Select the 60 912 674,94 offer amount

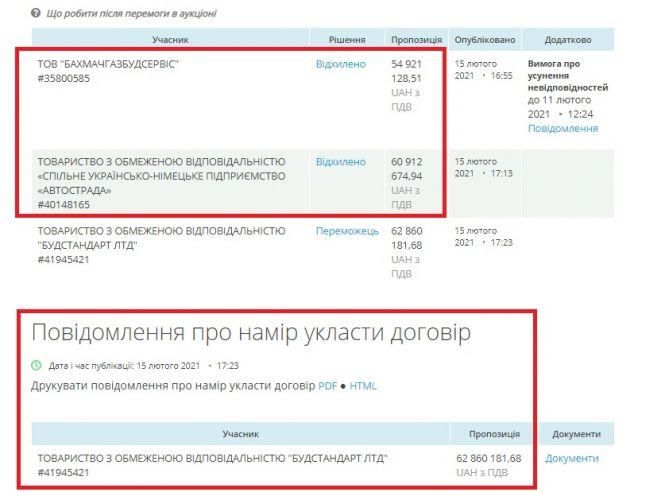(x=406, y=169)
